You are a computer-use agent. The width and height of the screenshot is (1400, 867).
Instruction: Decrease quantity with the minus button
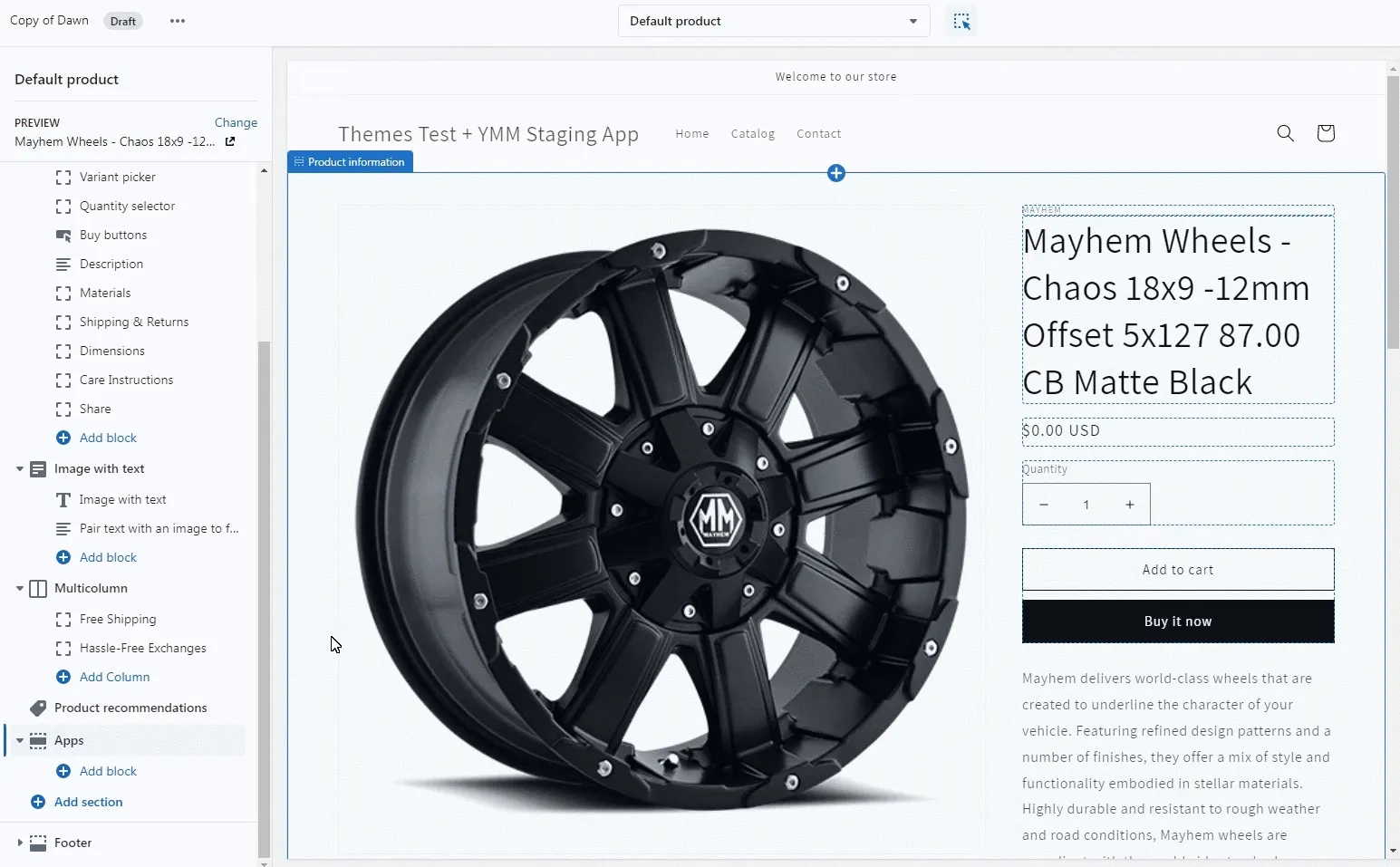point(1044,505)
